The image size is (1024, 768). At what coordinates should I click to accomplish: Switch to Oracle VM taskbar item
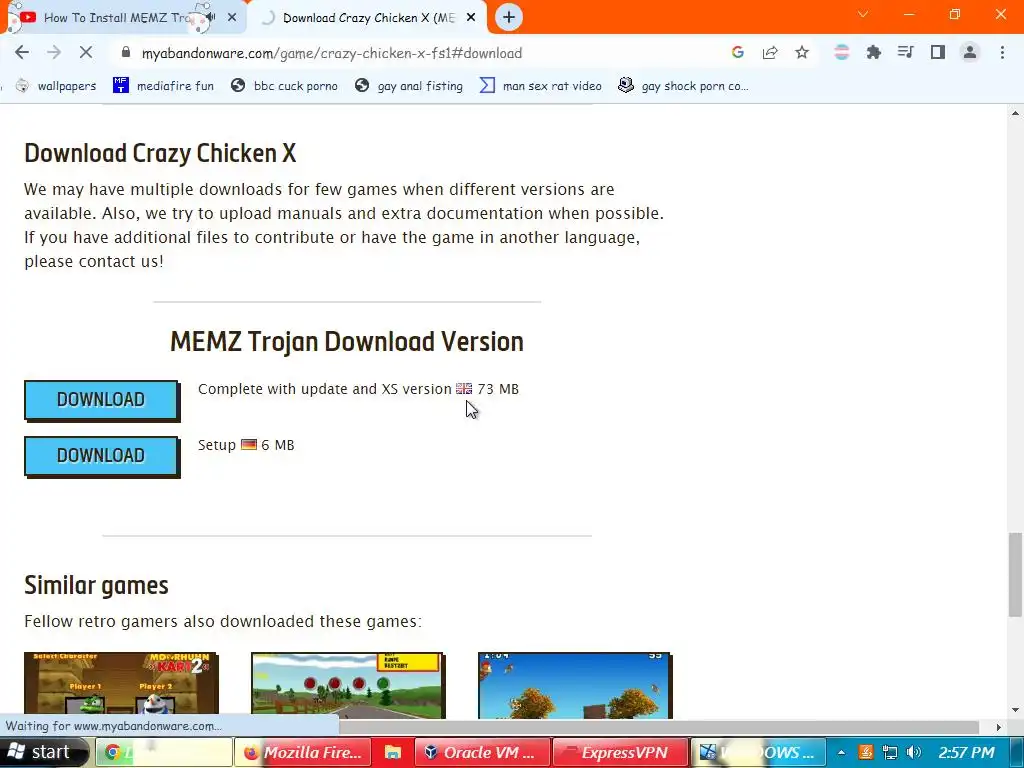point(483,752)
